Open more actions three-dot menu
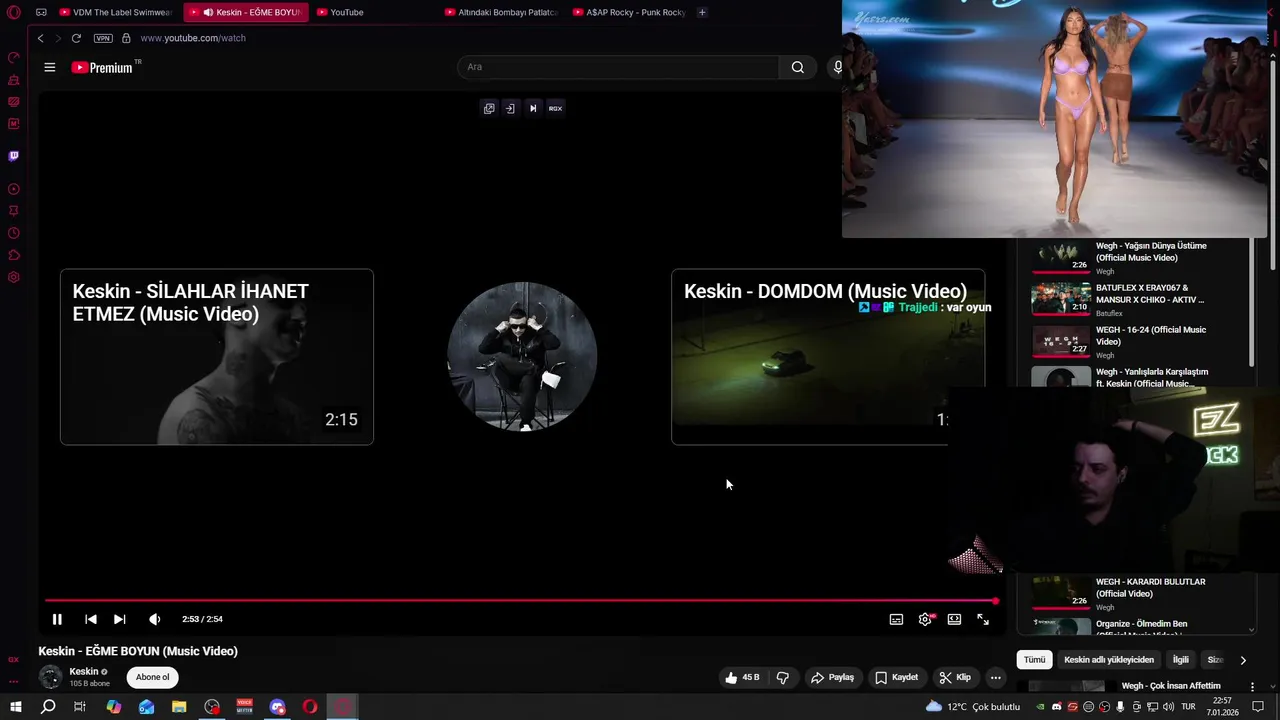1280x720 pixels. point(995,677)
